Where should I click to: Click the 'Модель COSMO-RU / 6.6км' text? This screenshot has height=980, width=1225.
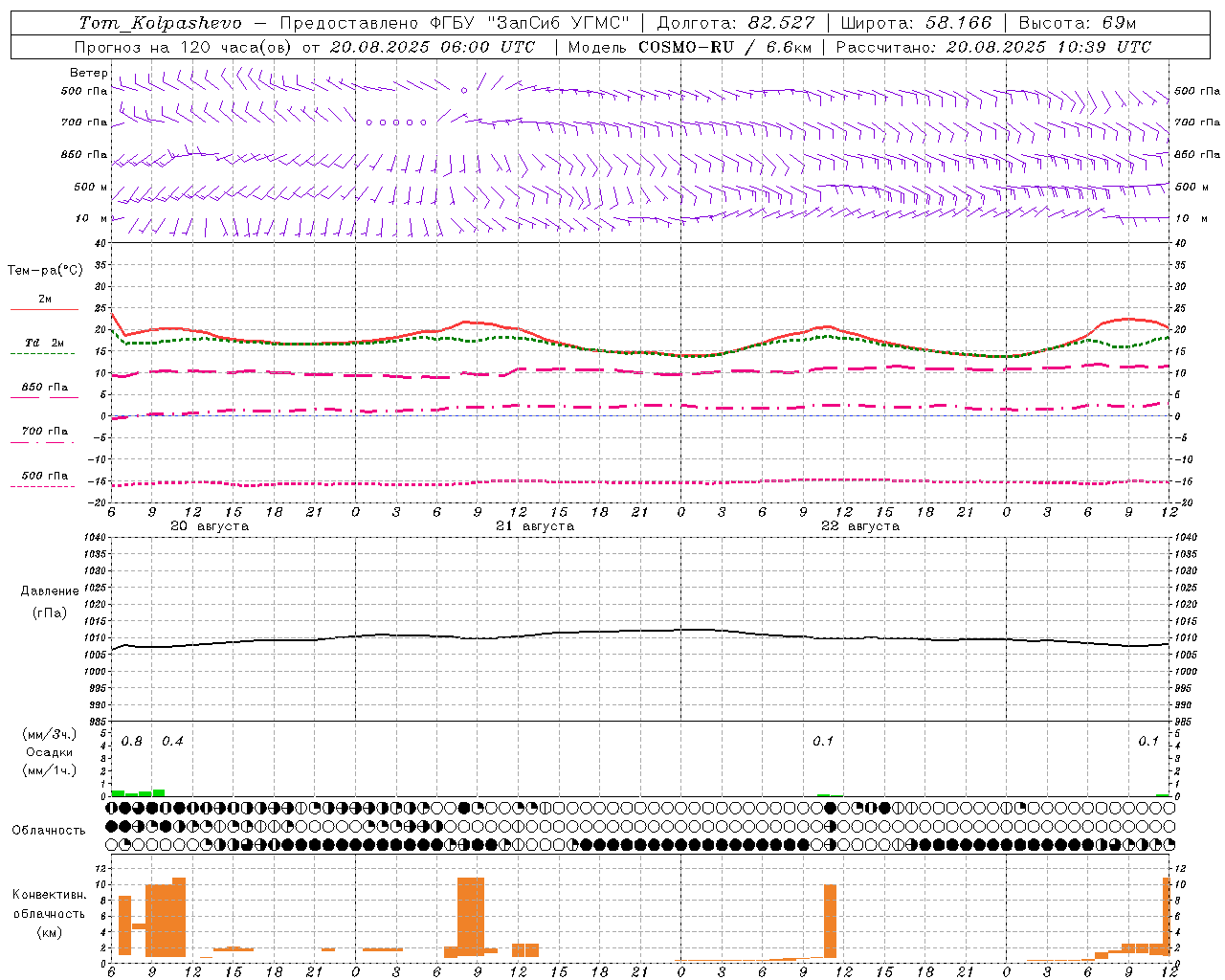(x=690, y=47)
